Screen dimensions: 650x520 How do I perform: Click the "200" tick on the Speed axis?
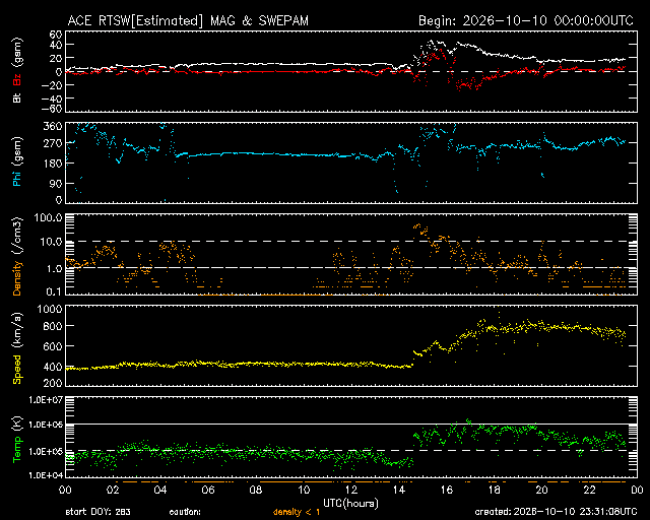(x=53, y=383)
